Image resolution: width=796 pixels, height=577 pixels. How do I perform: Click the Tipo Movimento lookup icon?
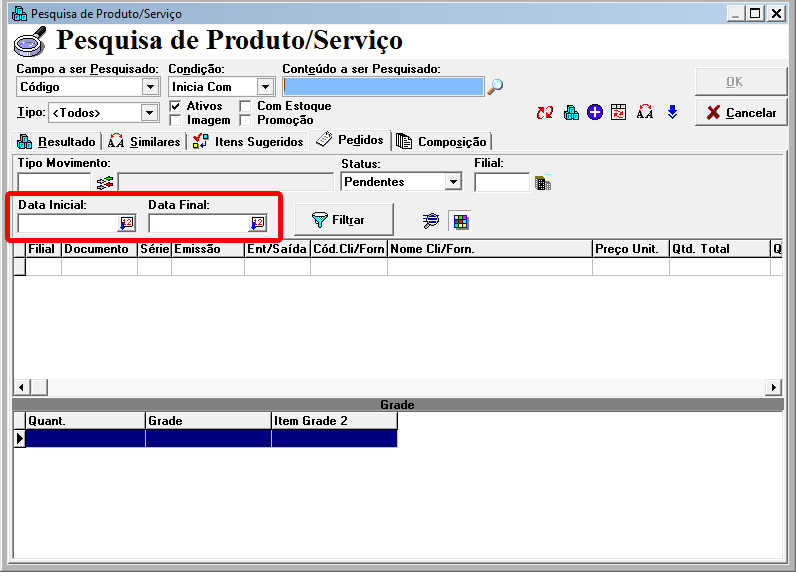pyautogui.click(x=105, y=182)
